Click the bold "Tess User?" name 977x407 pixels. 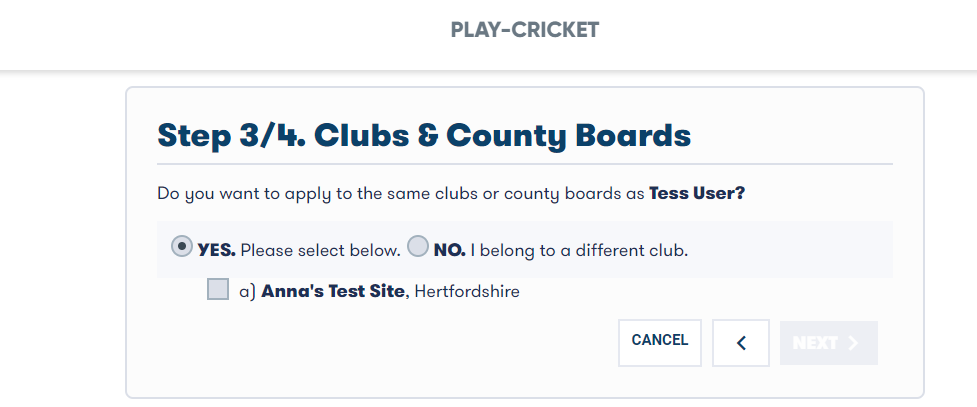(x=697, y=193)
